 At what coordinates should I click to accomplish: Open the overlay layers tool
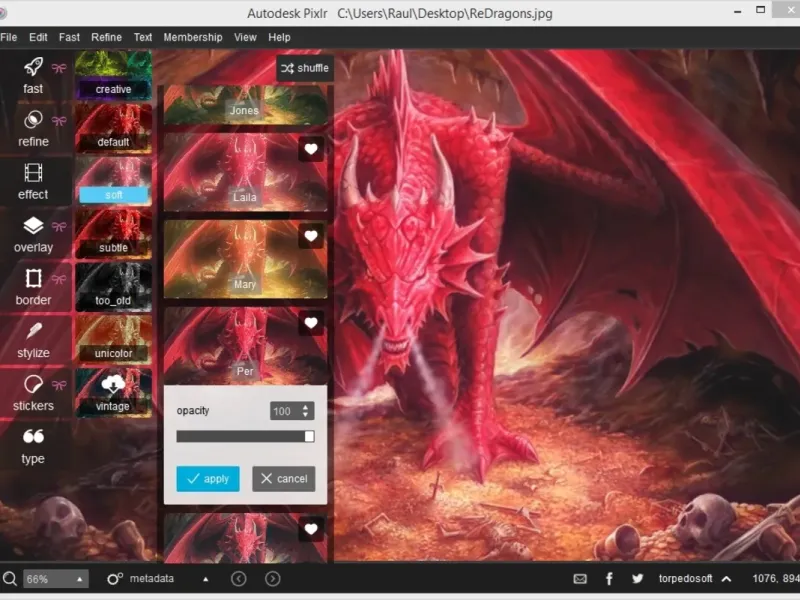click(x=33, y=235)
